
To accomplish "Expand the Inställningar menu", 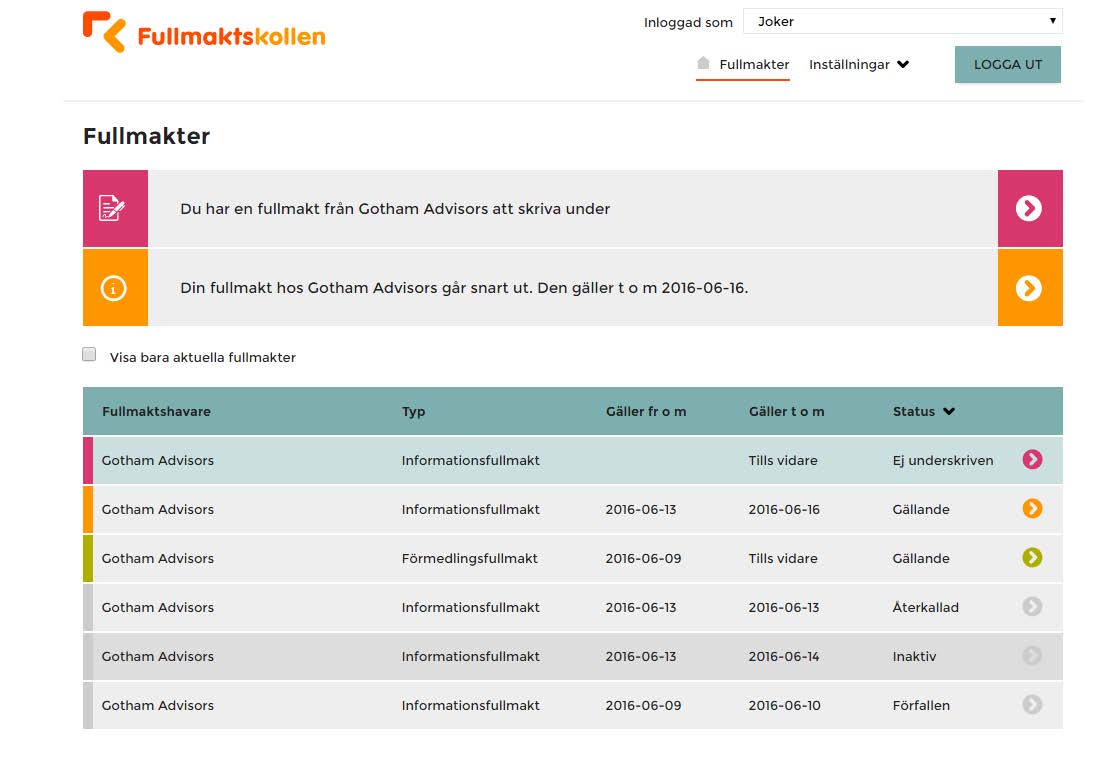I will point(858,64).
